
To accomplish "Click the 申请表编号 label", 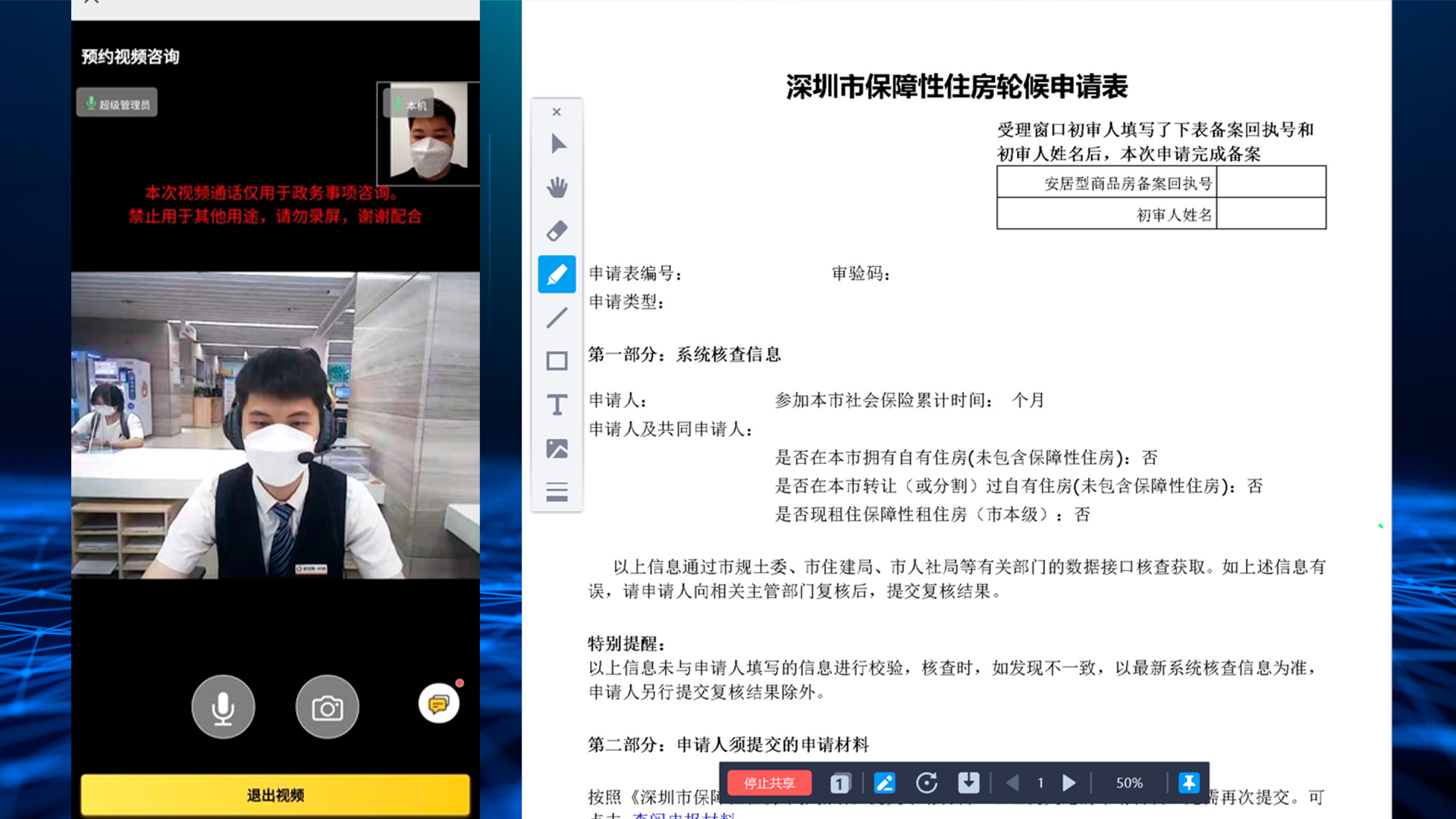I will (635, 274).
